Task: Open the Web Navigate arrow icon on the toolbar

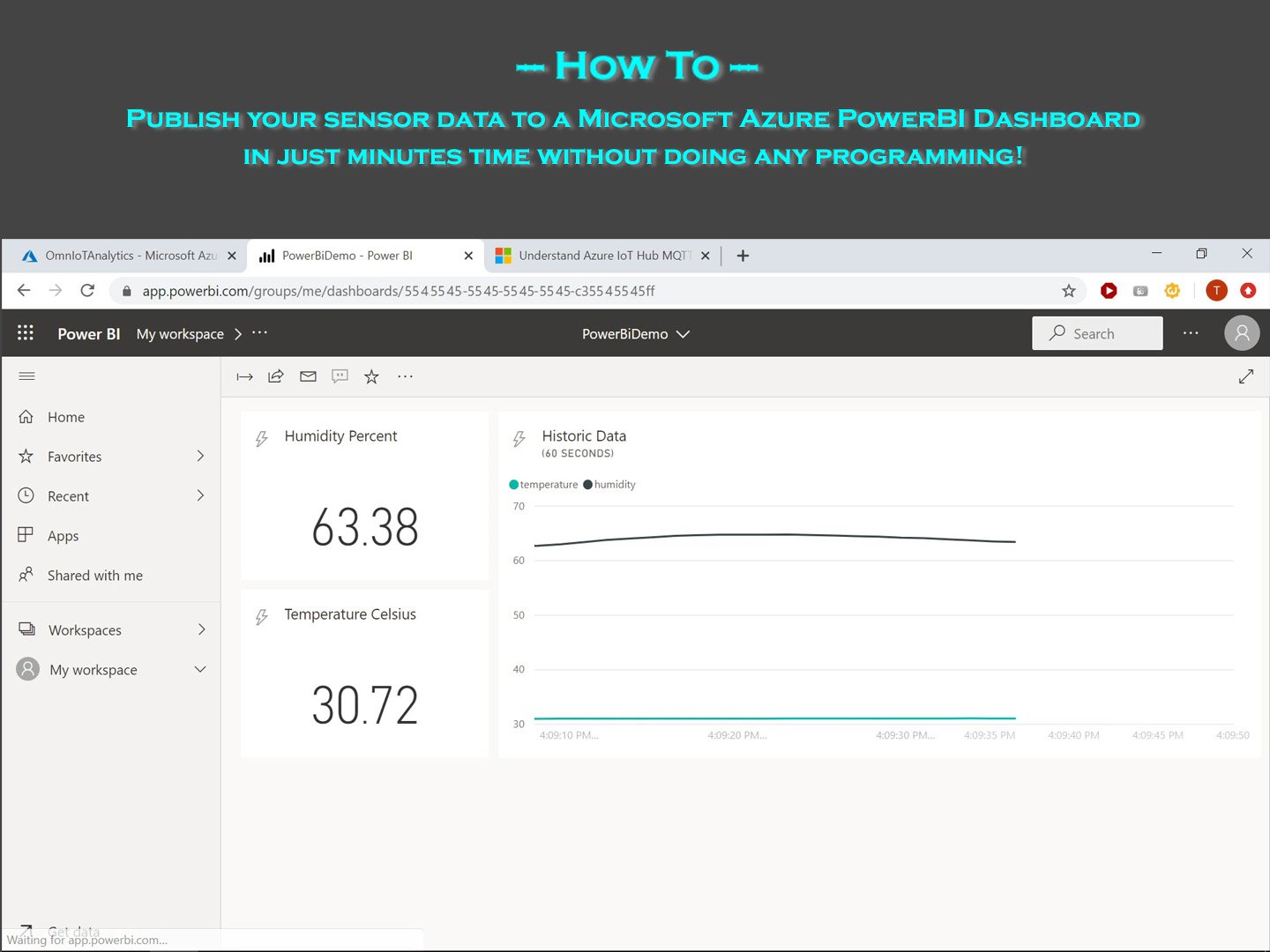Action: [244, 376]
